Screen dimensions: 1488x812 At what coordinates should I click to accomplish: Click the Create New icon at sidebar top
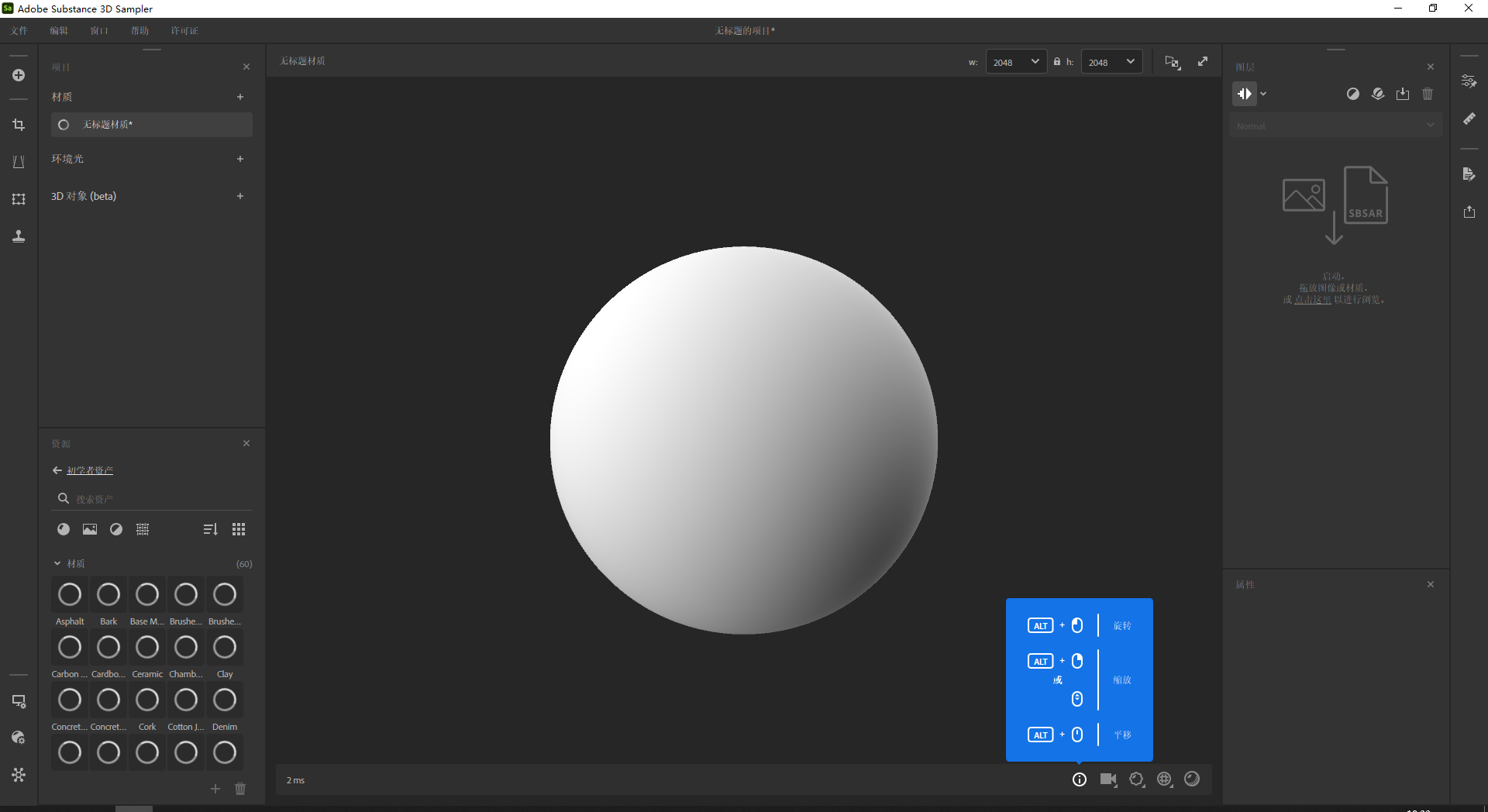tap(19, 75)
